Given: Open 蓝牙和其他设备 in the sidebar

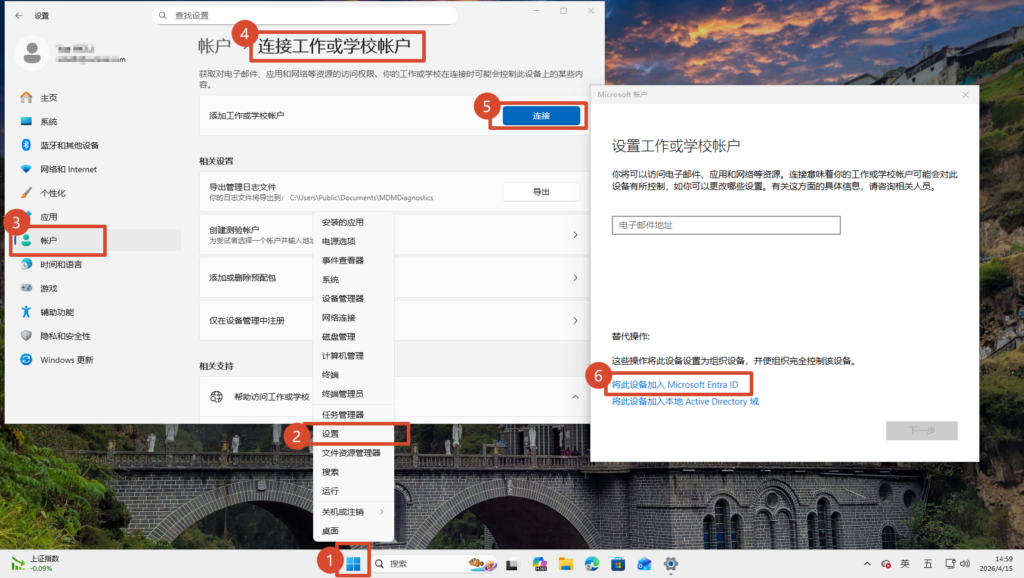Looking at the screenshot, I should pyautogui.click(x=69, y=145).
